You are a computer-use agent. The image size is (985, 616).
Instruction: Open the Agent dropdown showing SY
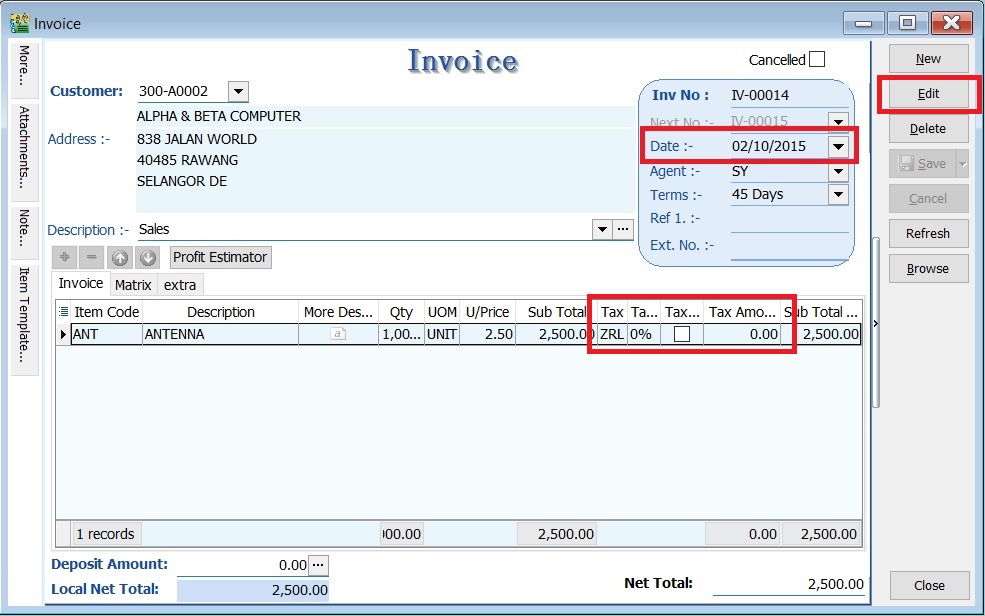(x=838, y=171)
